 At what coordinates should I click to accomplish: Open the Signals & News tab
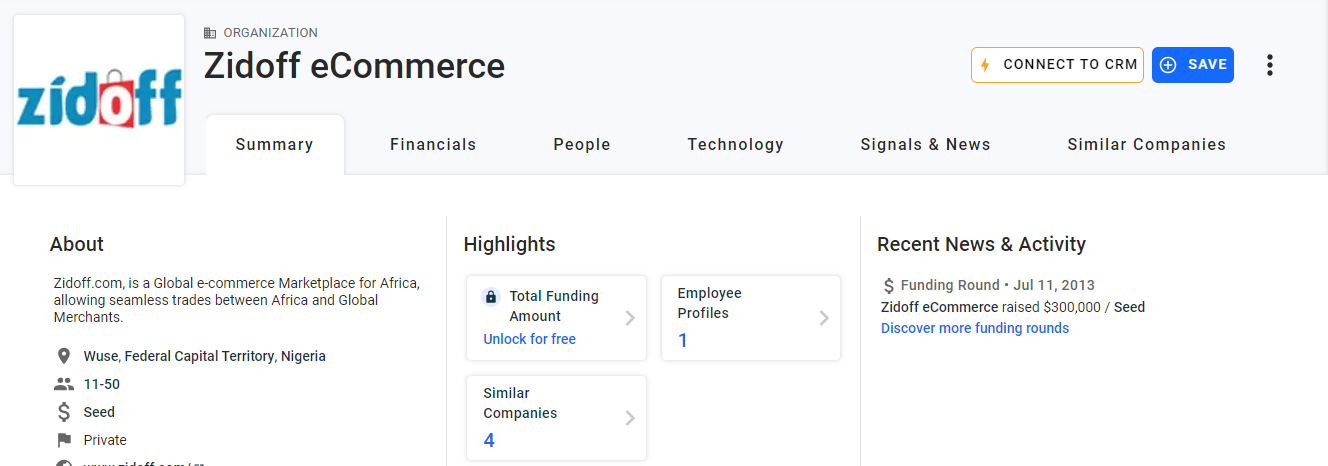coord(926,145)
